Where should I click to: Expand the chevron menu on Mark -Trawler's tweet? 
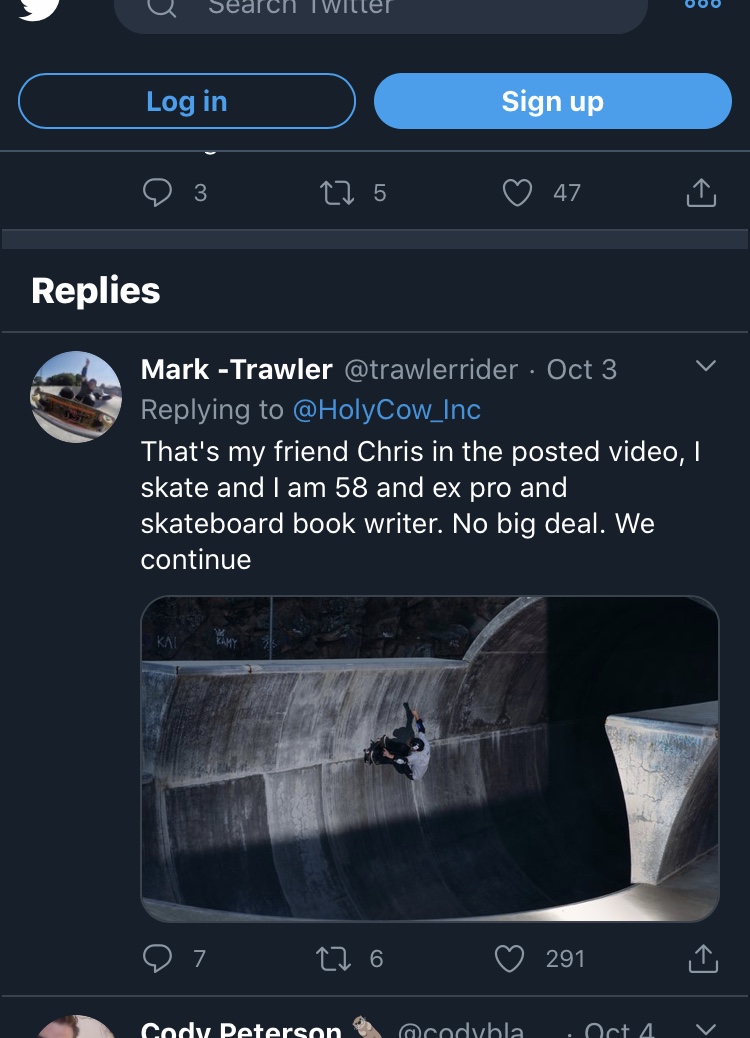705,367
